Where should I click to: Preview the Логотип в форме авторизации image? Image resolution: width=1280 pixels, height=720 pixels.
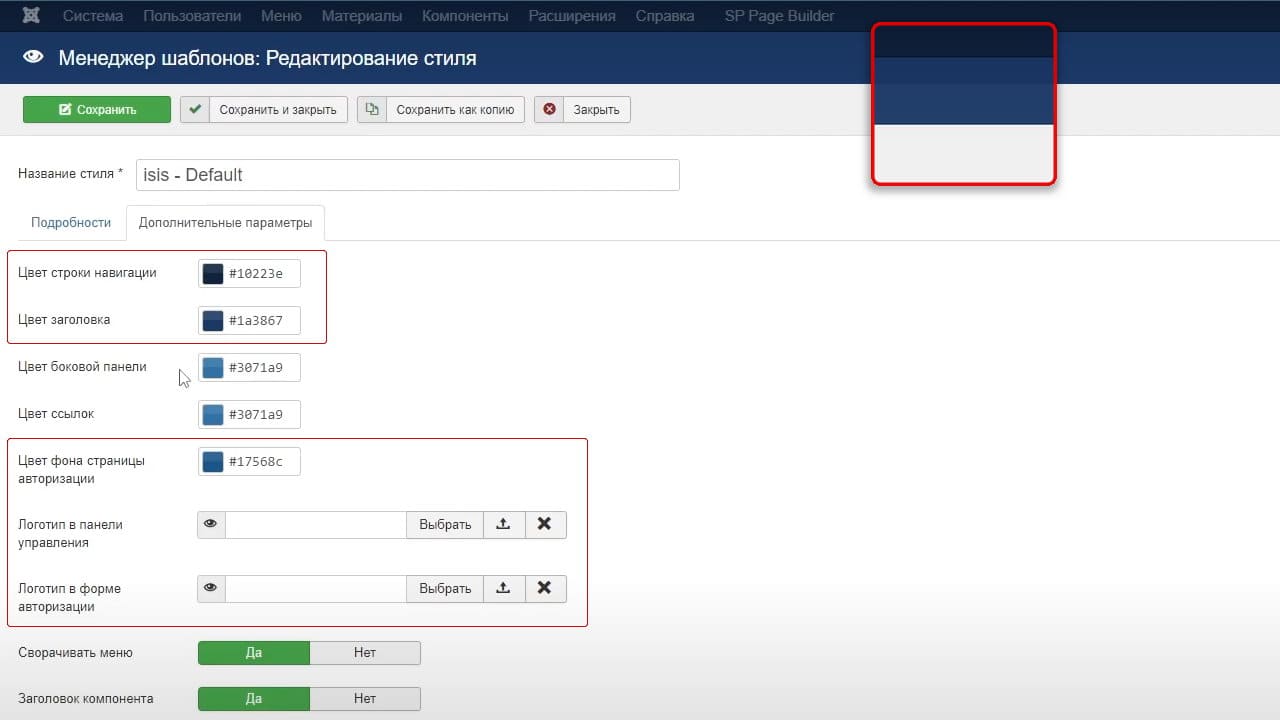click(211, 588)
